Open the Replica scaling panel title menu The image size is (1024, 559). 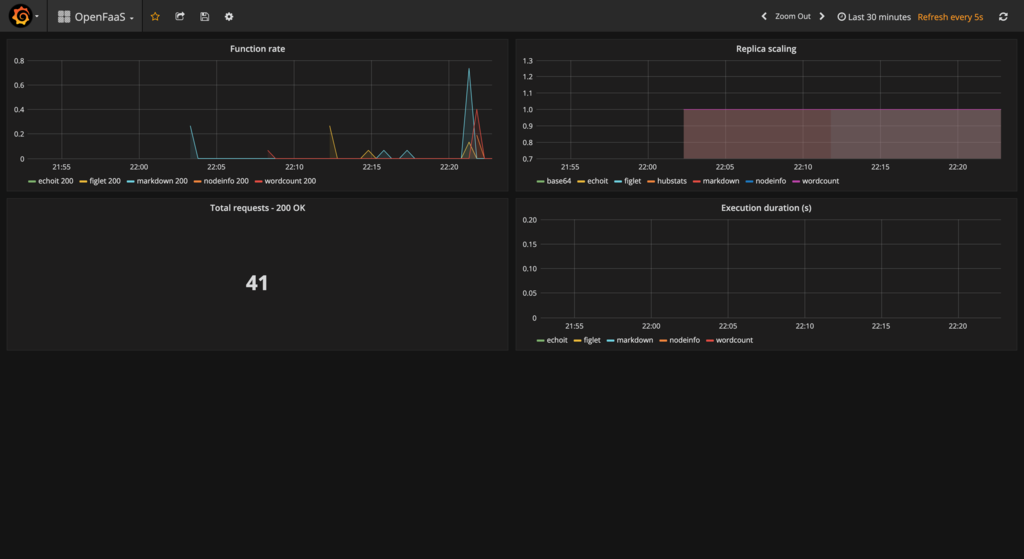coord(766,49)
